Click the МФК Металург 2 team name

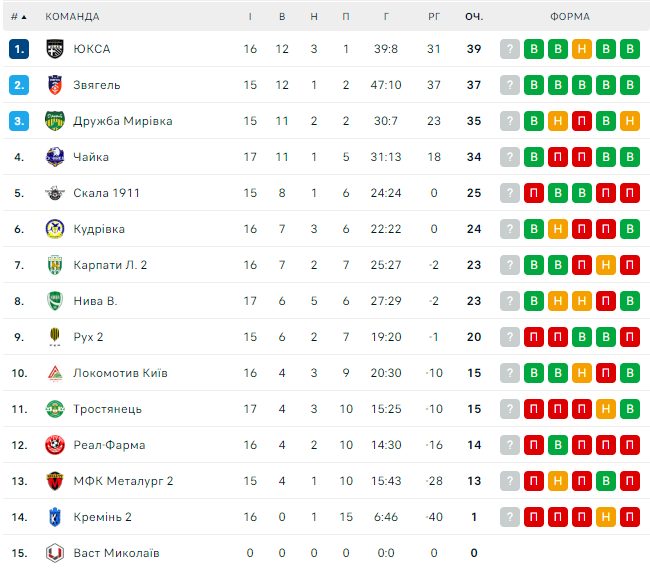(x=123, y=481)
